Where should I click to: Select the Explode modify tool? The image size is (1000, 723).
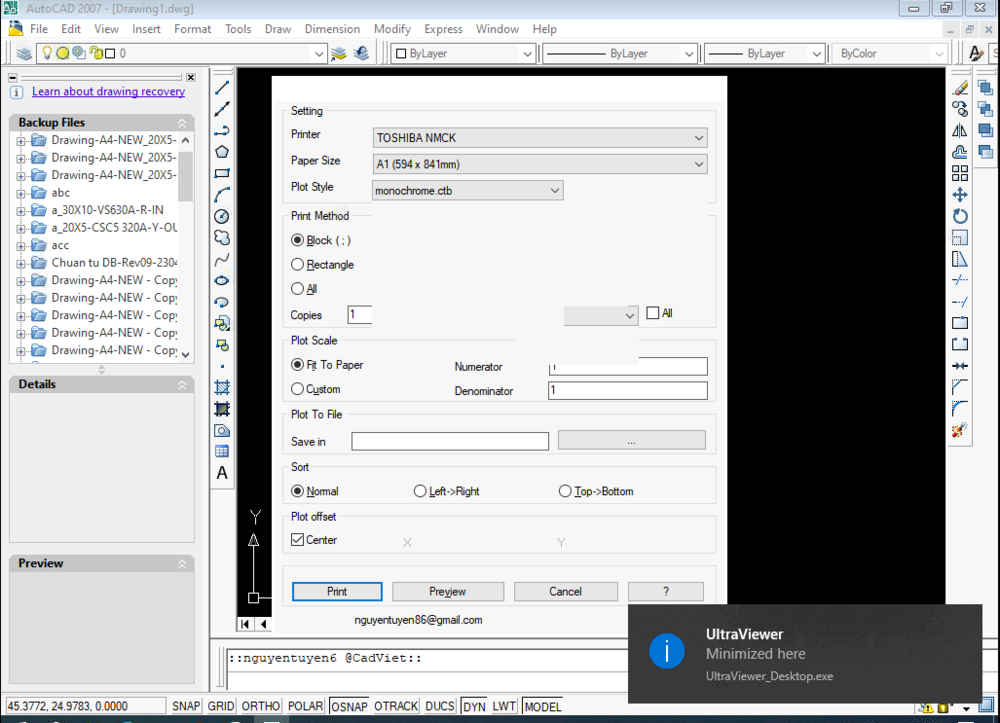click(x=960, y=430)
